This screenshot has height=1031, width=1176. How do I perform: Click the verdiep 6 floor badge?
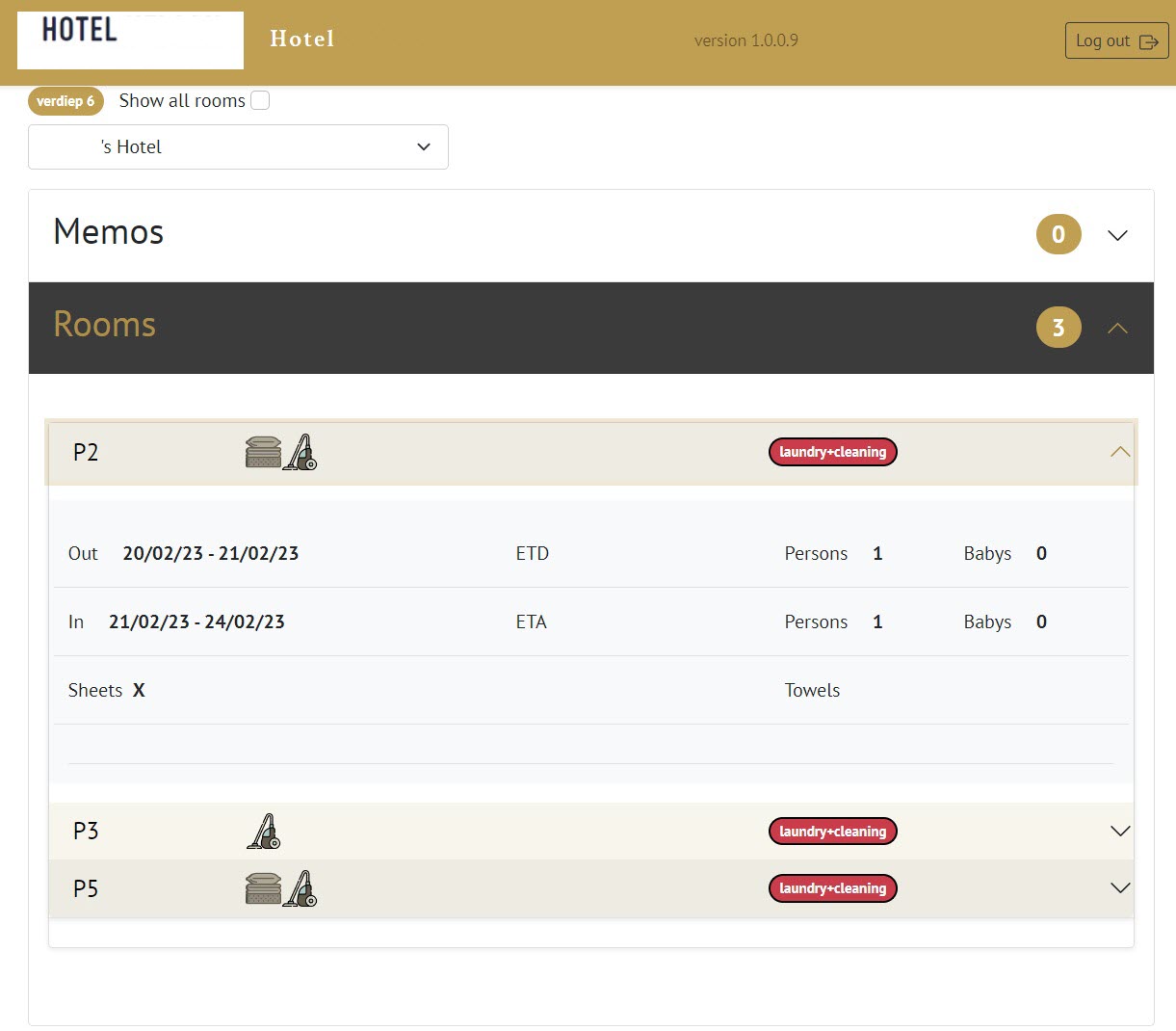point(65,101)
